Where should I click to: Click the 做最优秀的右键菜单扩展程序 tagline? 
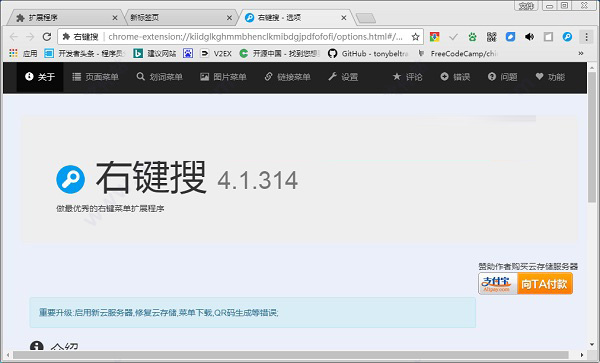[x=110, y=209]
